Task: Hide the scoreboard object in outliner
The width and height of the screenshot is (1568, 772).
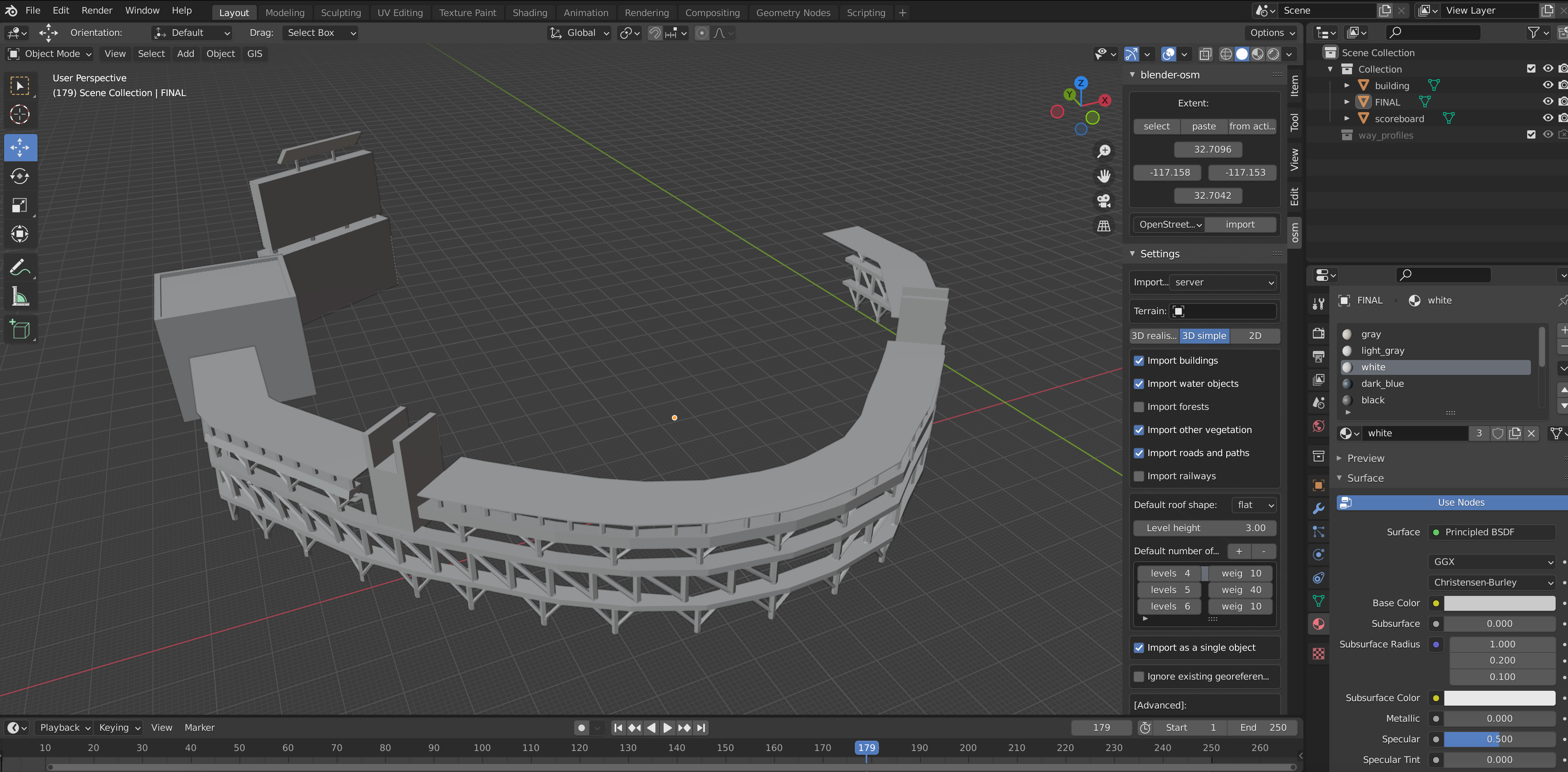Action: (x=1547, y=118)
